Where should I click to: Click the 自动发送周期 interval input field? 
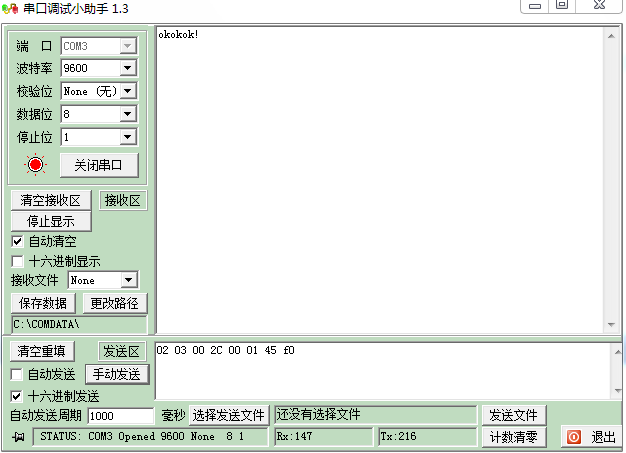(x=120, y=415)
